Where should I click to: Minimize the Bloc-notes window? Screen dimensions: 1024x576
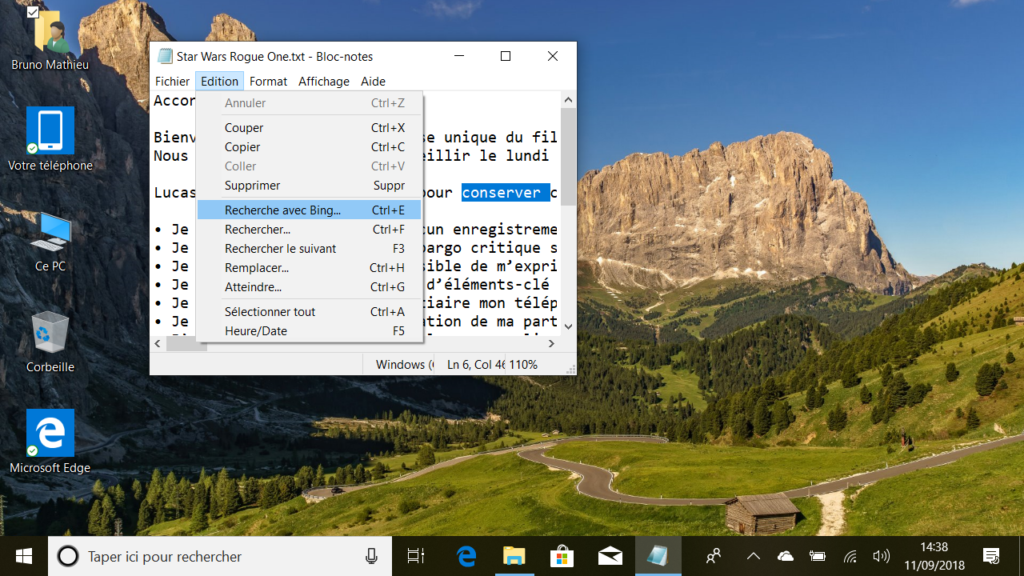pyautogui.click(x=459, y=57)
